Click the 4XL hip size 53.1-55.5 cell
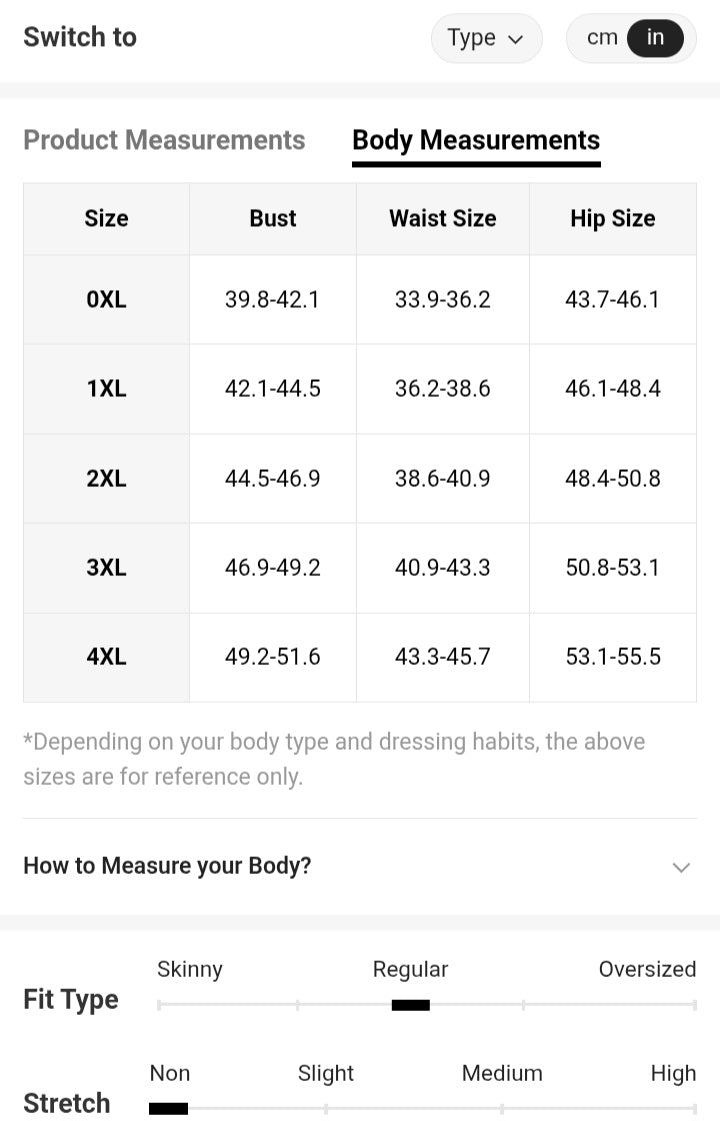720x1121 pixels. 612,657
